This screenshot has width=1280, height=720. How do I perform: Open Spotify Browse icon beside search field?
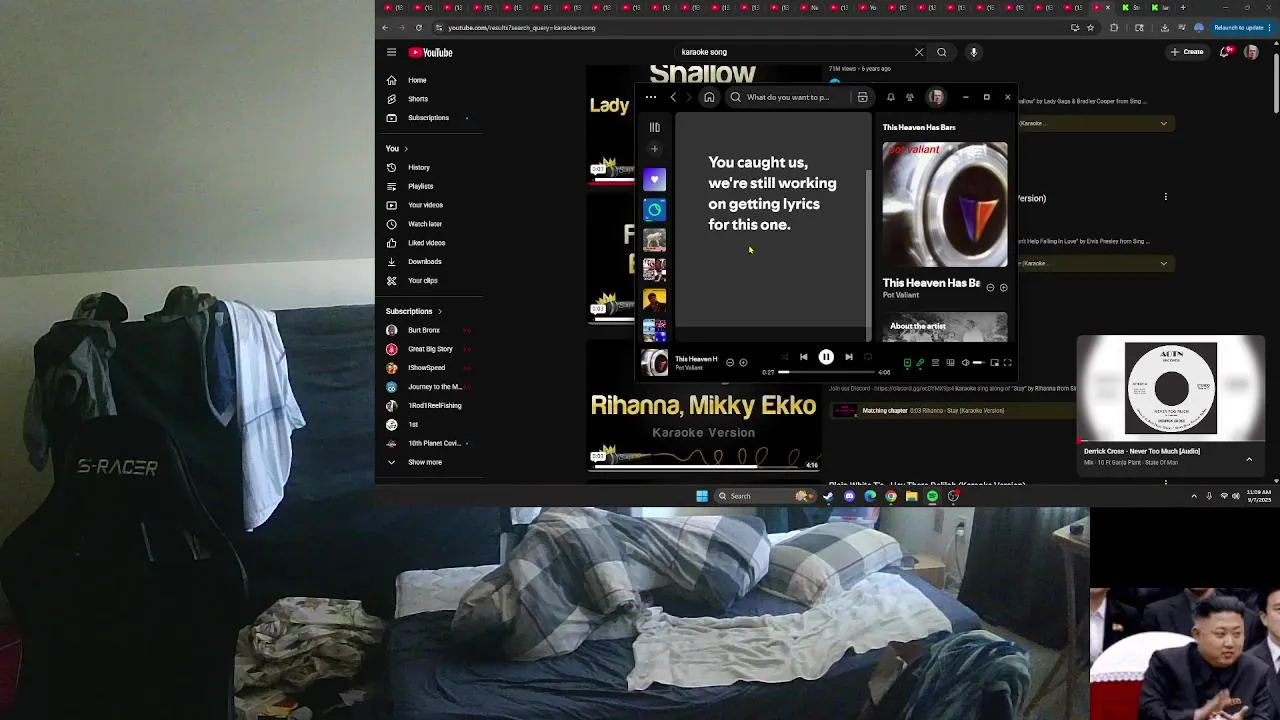862,97
